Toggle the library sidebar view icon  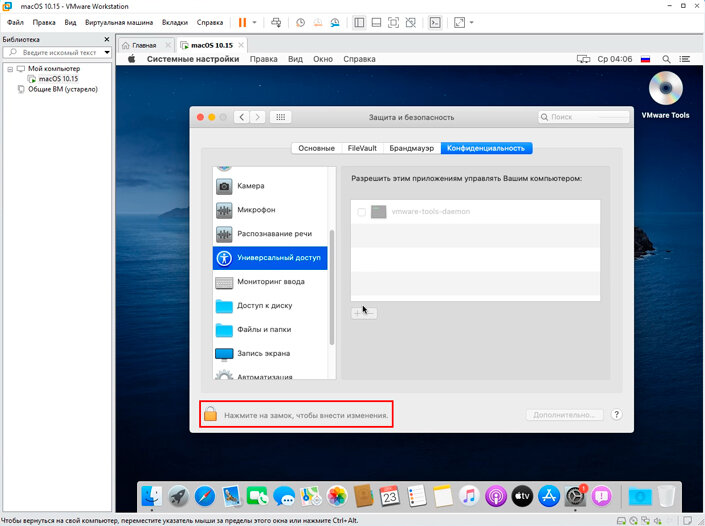tap(359, 22)
